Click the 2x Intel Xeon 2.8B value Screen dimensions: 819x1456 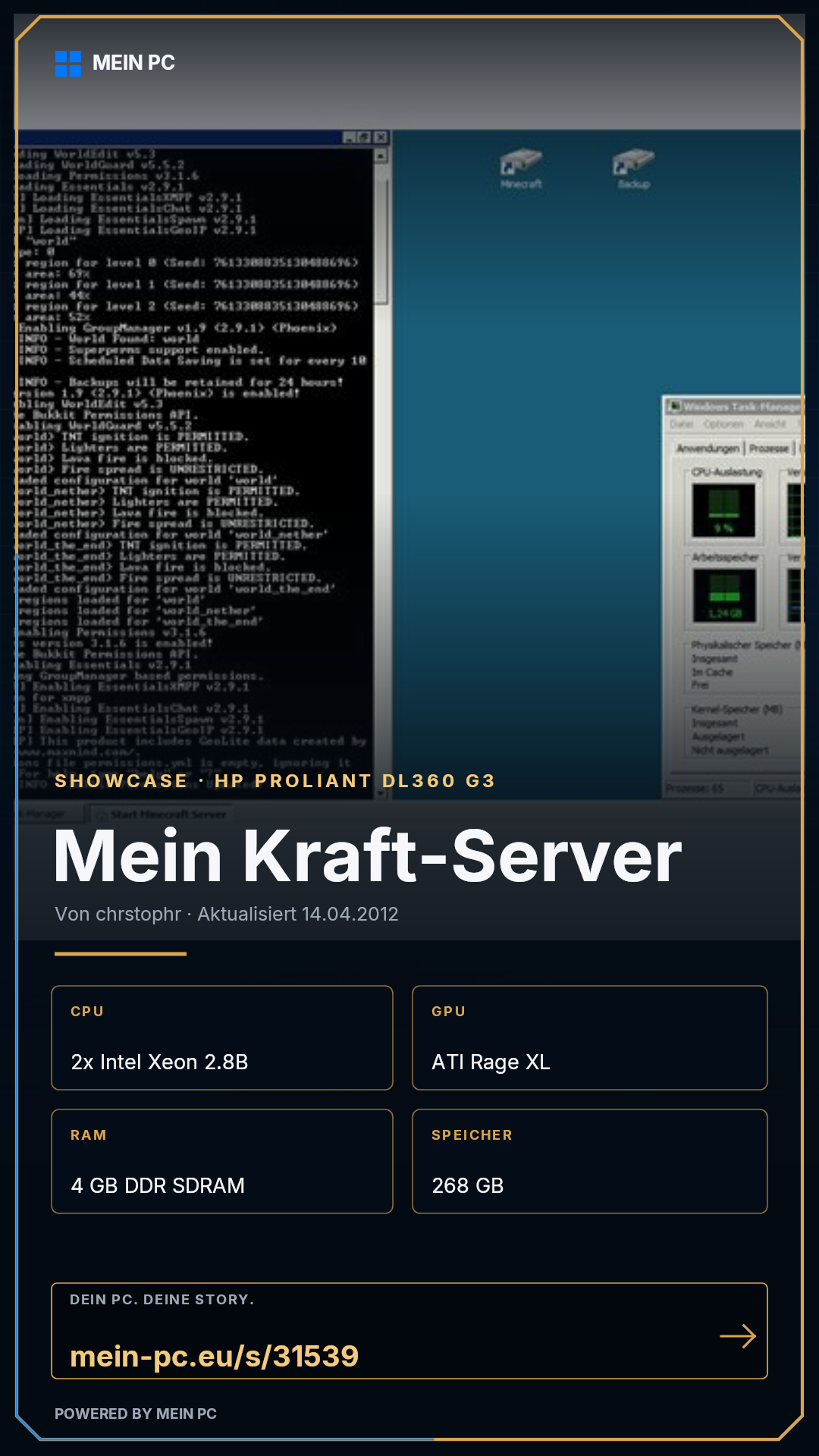tap(159, 1062)
